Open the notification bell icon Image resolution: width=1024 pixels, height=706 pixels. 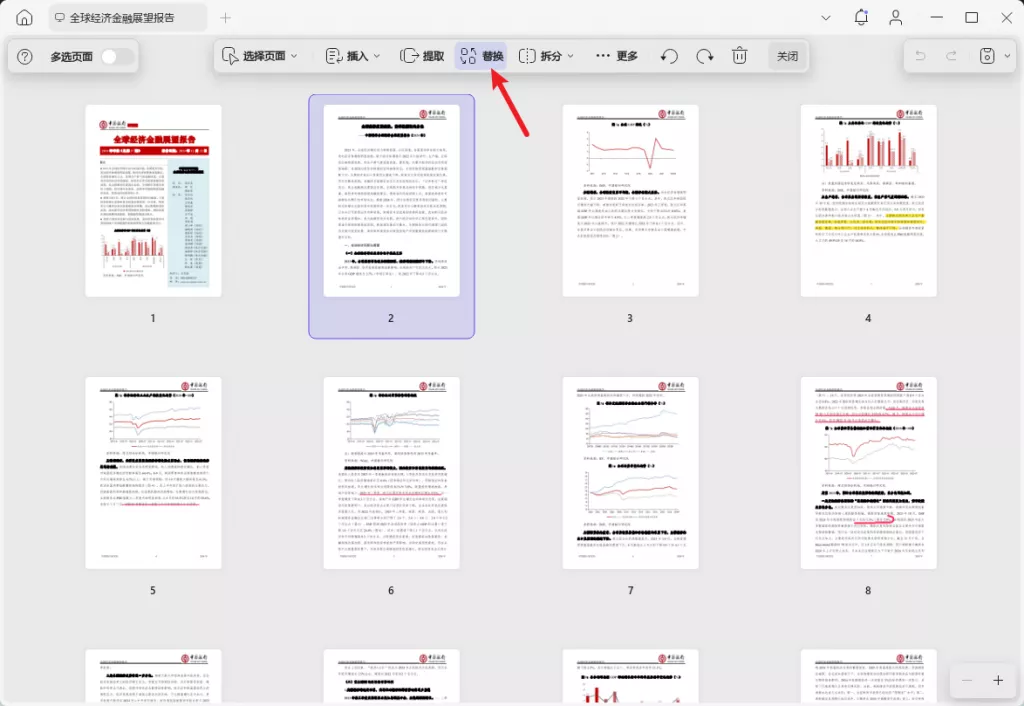click(x=861, y=18)
